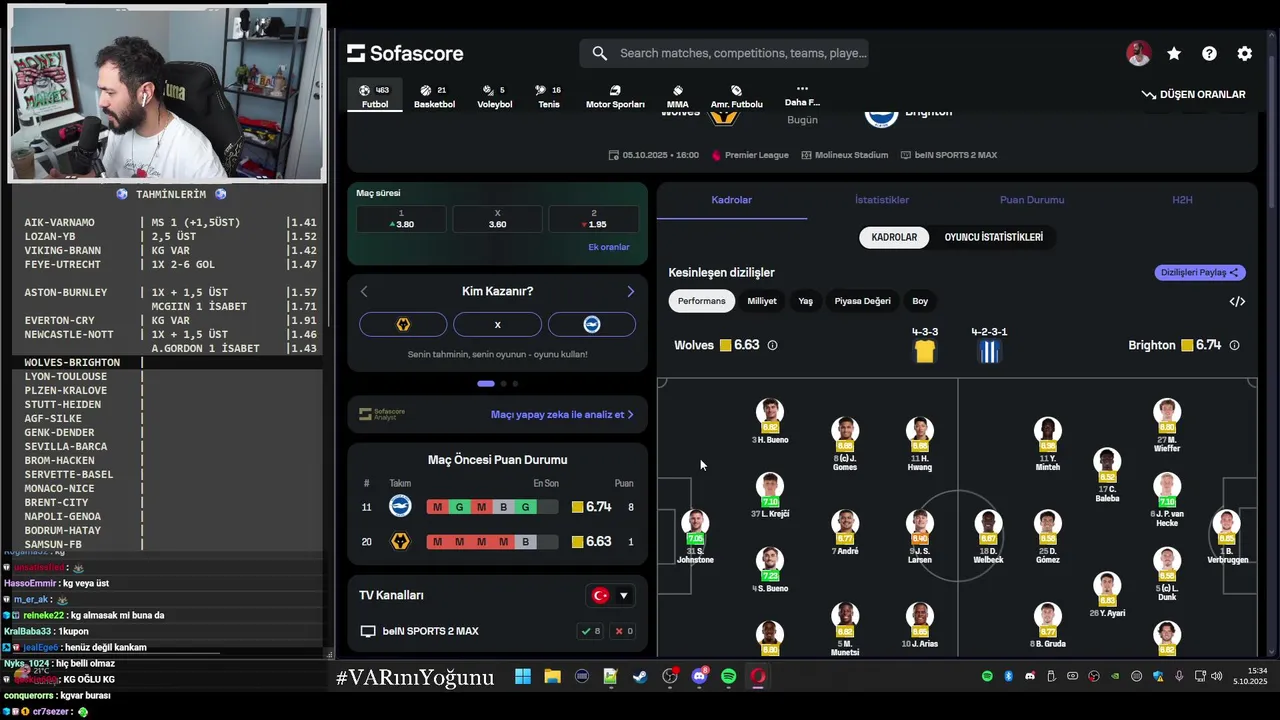1280x720 pixels.
Task: Open D. Welbeck player on pitch
Action: tap(988, 537)
